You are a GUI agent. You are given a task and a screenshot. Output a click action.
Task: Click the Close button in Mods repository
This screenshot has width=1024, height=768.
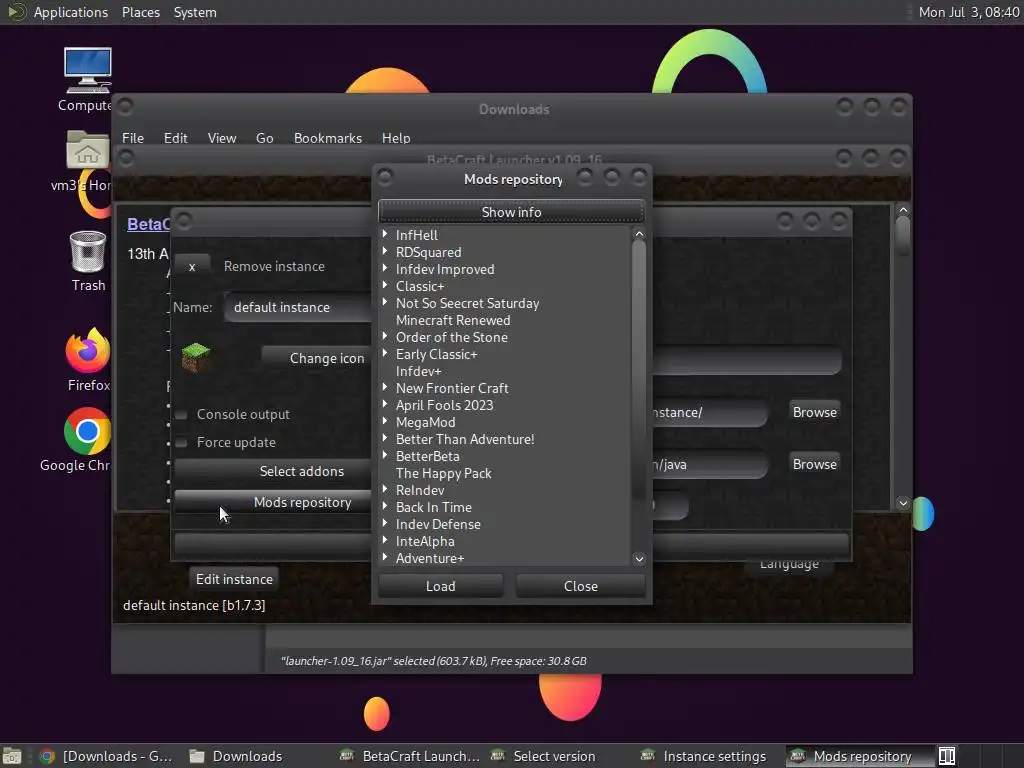point(581,586)
